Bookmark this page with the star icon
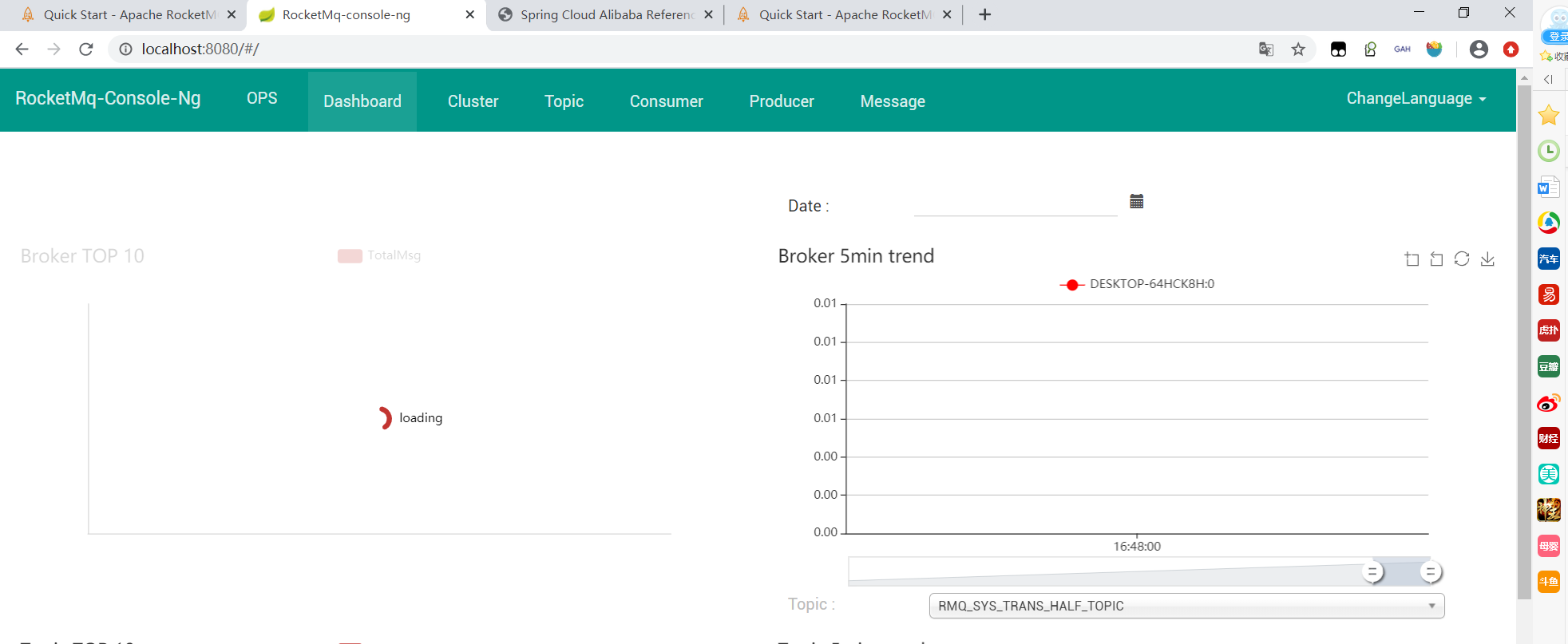1568x644 pixels. pos(1298,49)
